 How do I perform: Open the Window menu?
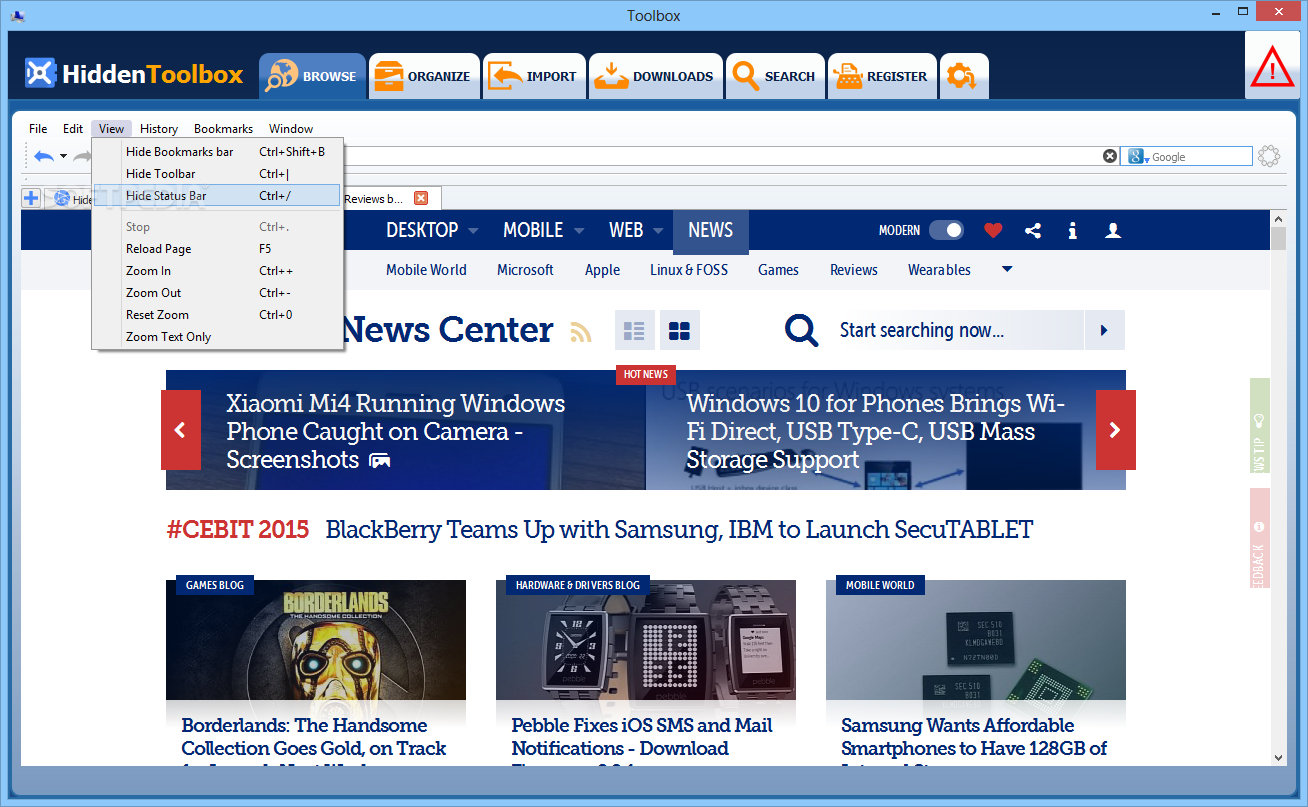[x=291, y=129]
